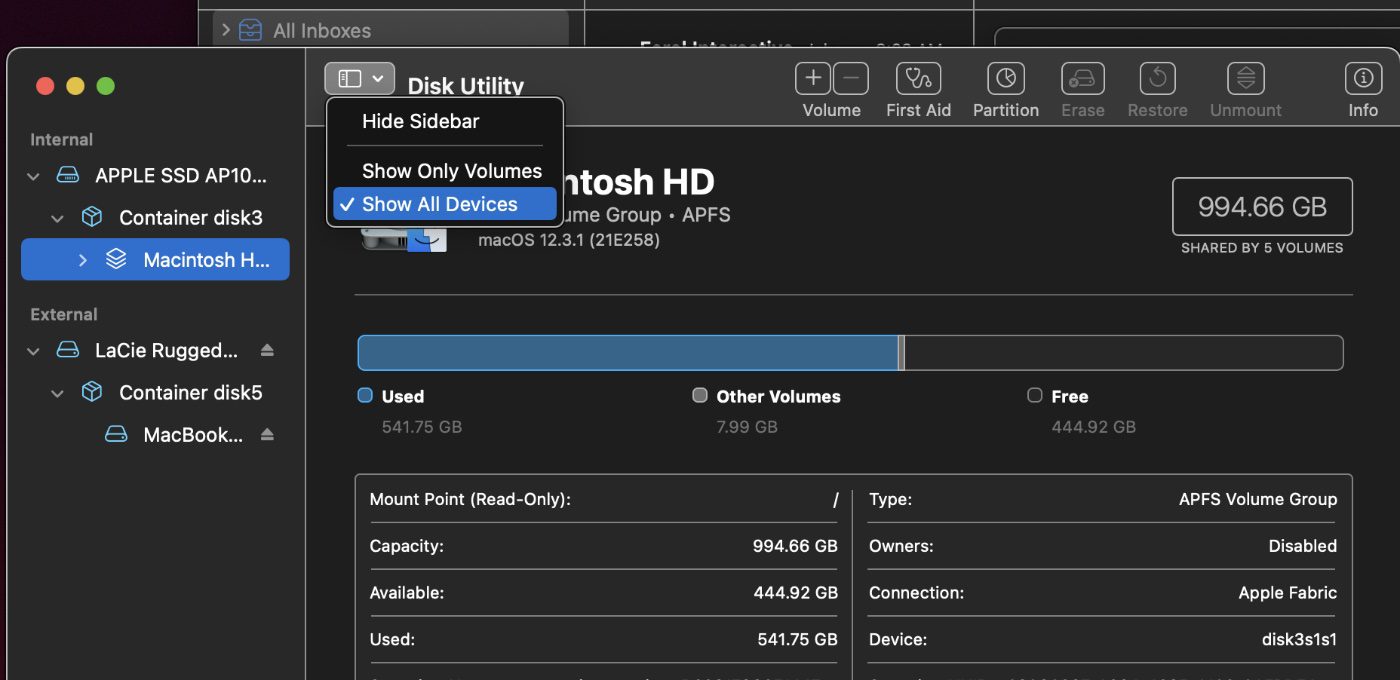The width and height of the screenshot is (1400, 680).
Task: Click the minus Volume button
Action: coord(850,79)
